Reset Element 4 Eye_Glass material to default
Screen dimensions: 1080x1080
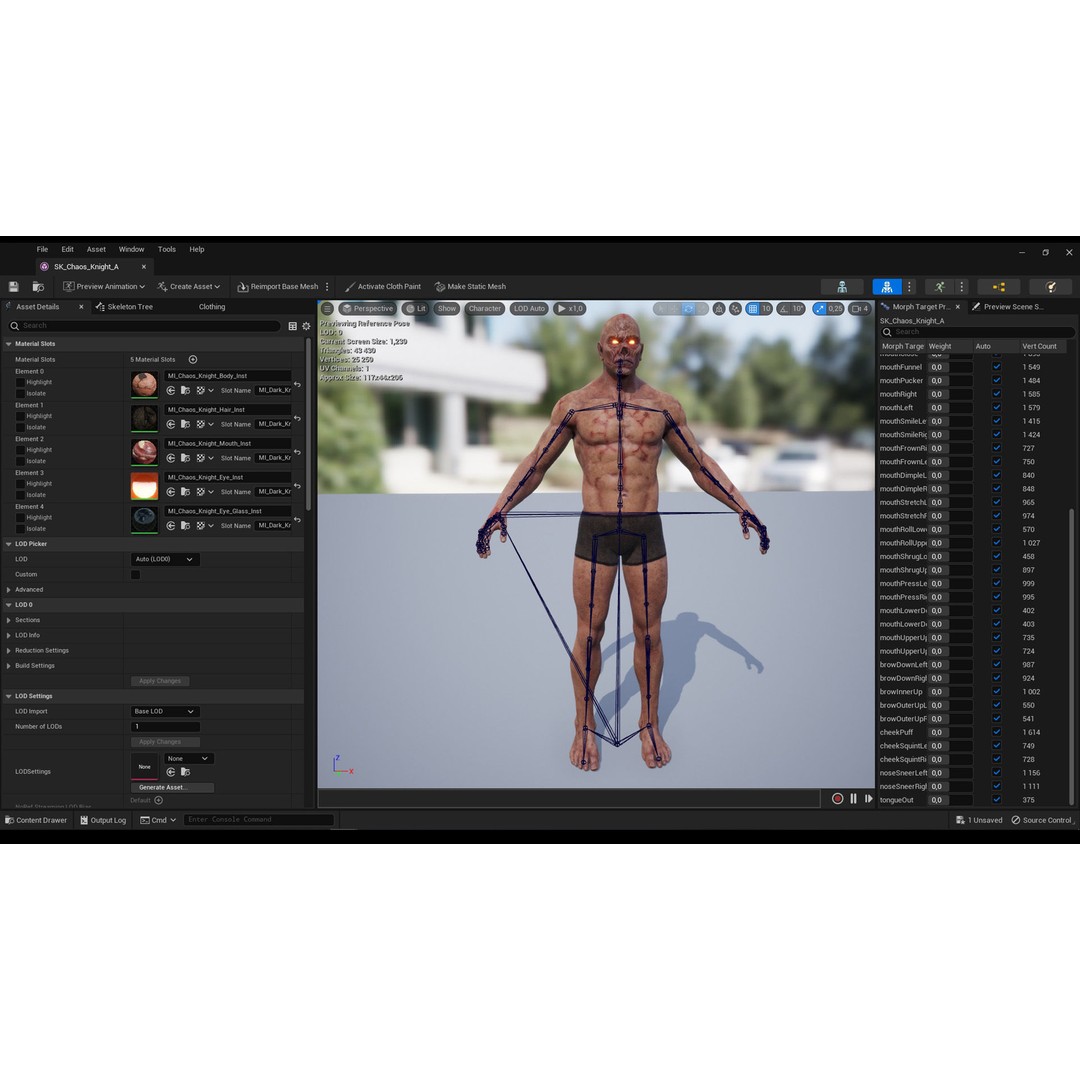(x=298, y=519)
